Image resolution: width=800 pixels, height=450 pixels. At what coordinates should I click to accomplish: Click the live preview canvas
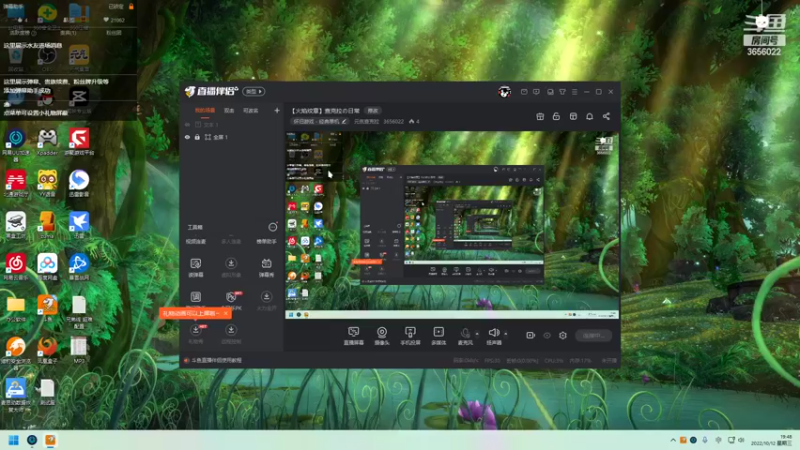click(x=452, y=225)
